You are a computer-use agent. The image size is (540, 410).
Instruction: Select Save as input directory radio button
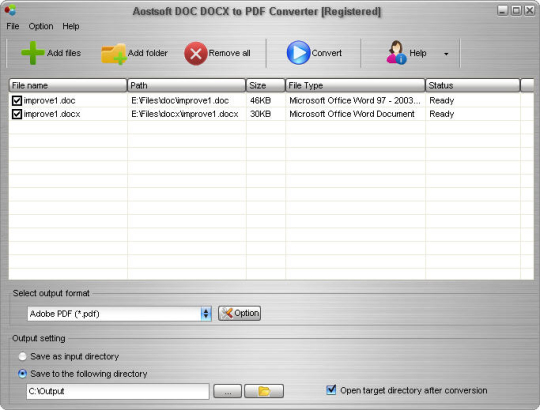[x=22, y=356]
